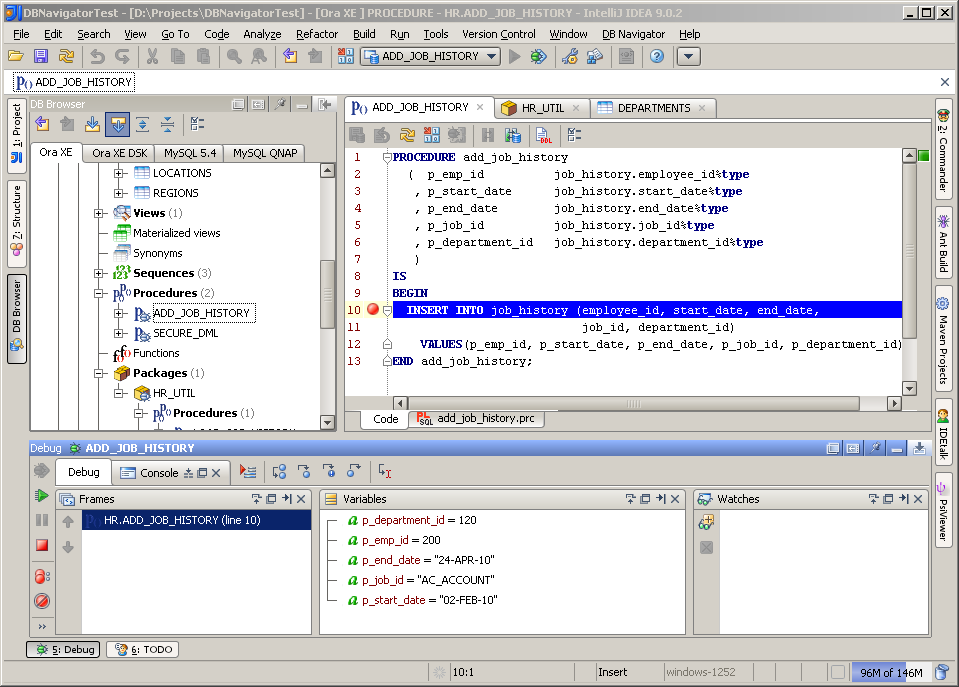Click the Cut scissors icon

152,56
